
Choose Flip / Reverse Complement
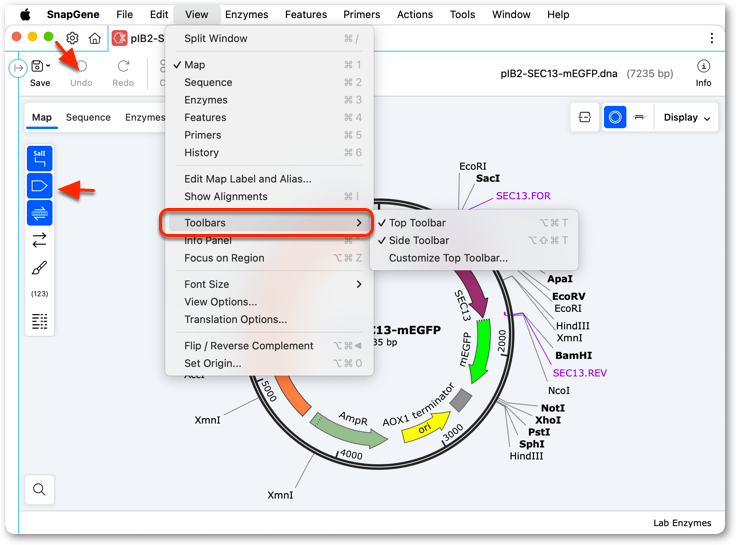(x=269, y=346)
